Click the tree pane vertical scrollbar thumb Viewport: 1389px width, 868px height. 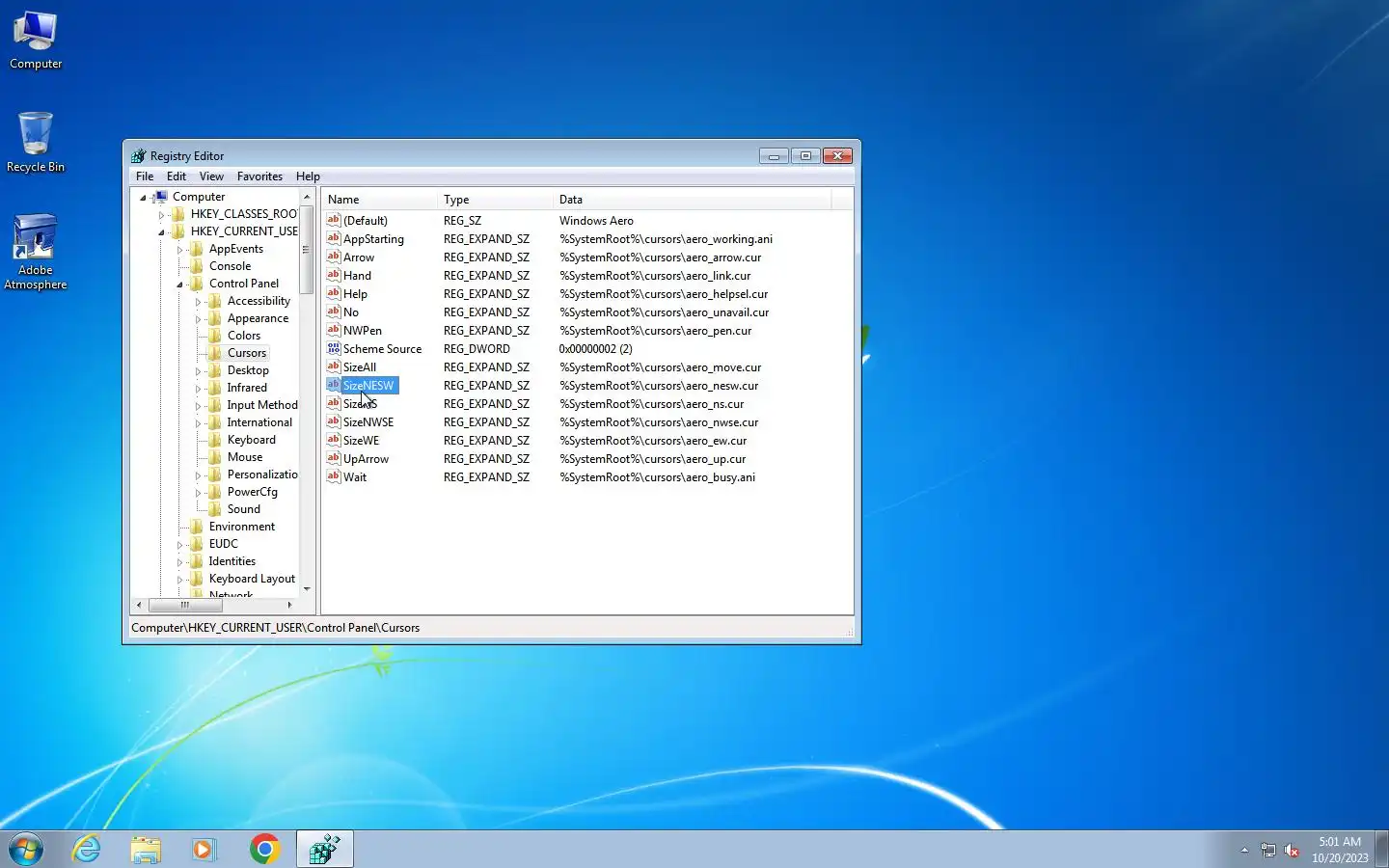pos(307,250)
